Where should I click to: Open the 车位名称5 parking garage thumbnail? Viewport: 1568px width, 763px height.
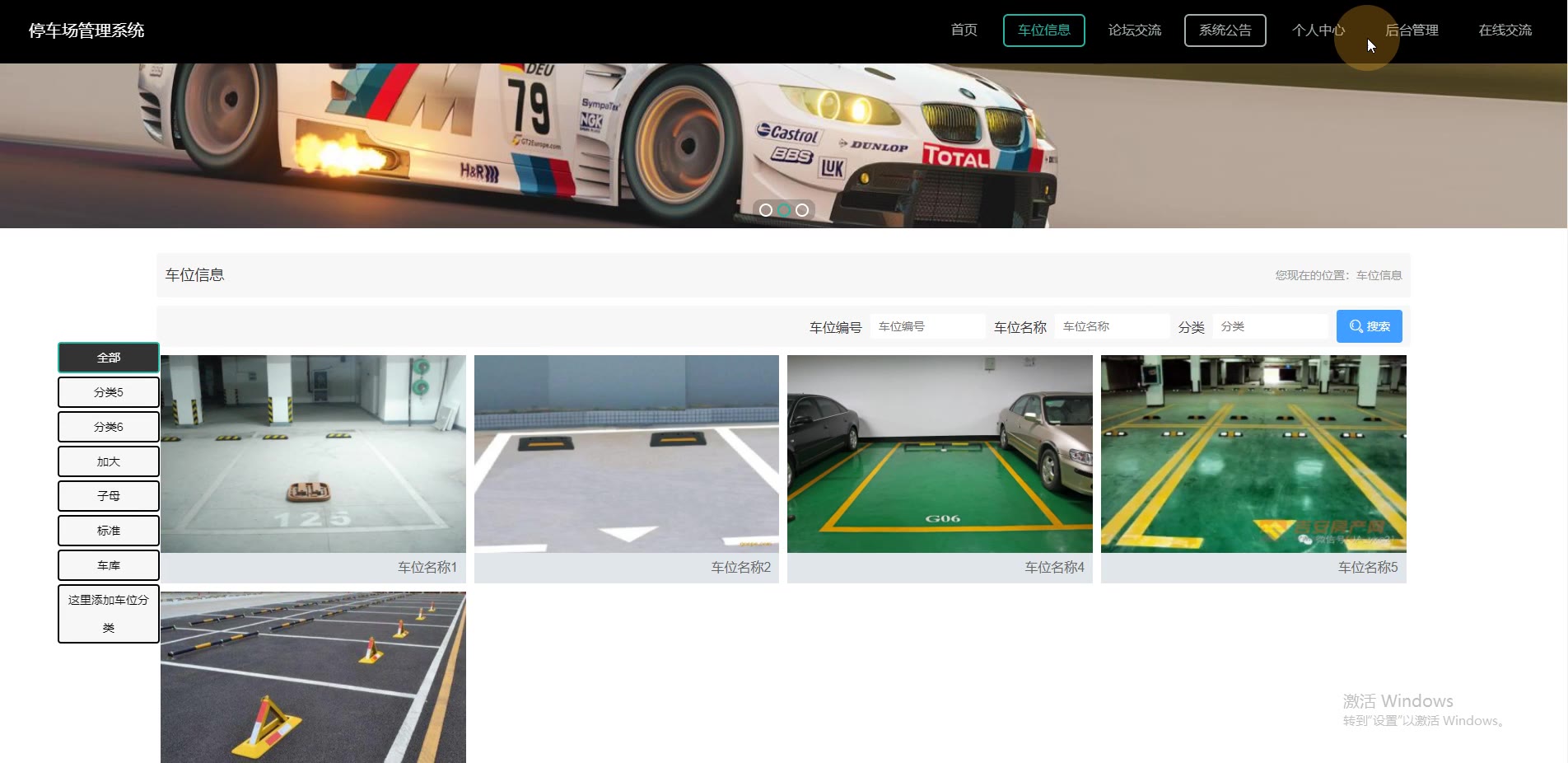(1253, 454)
